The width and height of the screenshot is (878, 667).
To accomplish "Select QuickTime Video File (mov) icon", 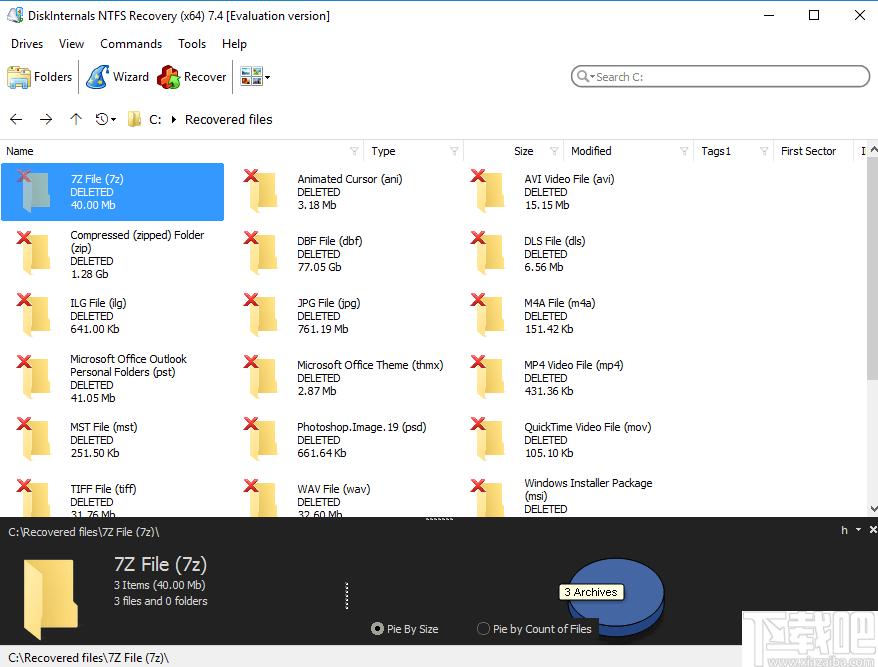I will pyautogui.click(x=488, y=439).
